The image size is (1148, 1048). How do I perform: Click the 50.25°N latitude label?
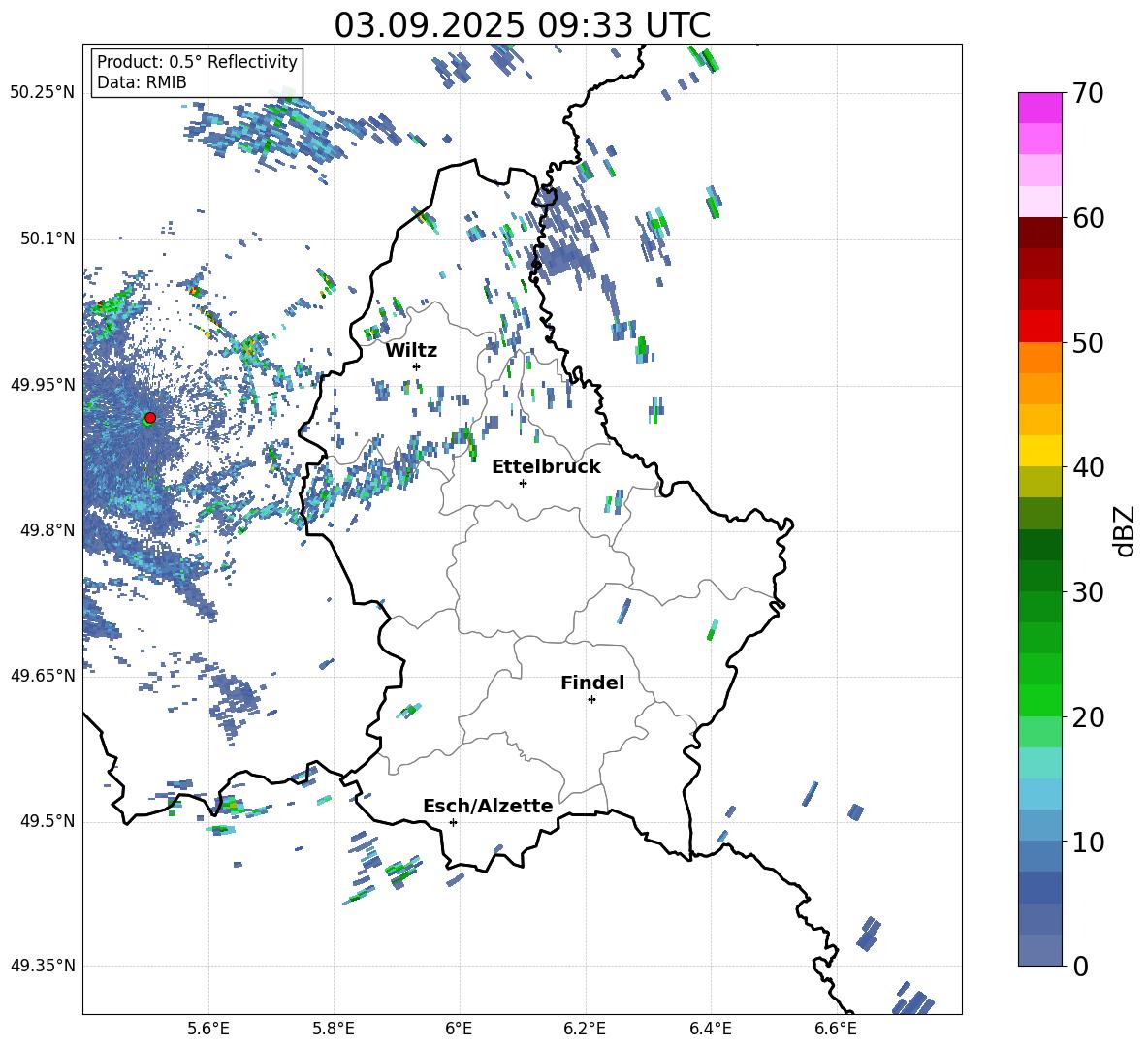click(x=43, y=93)
